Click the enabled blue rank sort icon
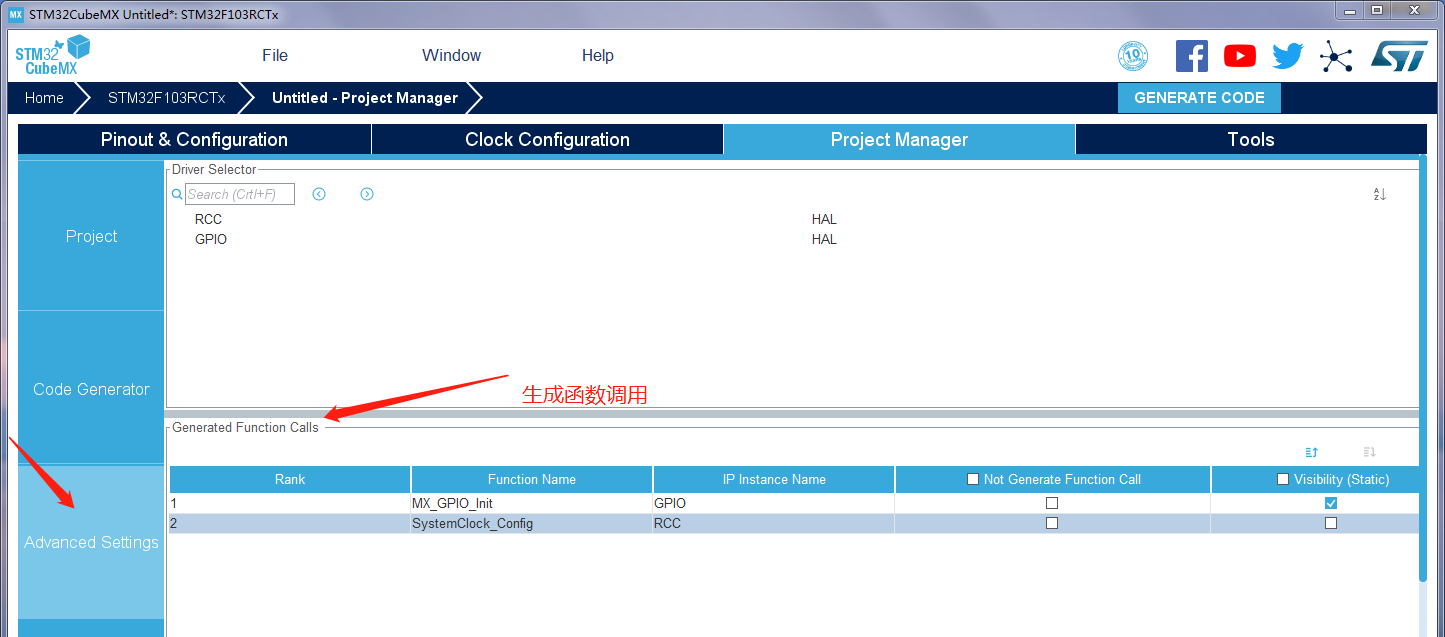Image resolution: width=1445 pixels, height=637 pixels. (1312, 453)
